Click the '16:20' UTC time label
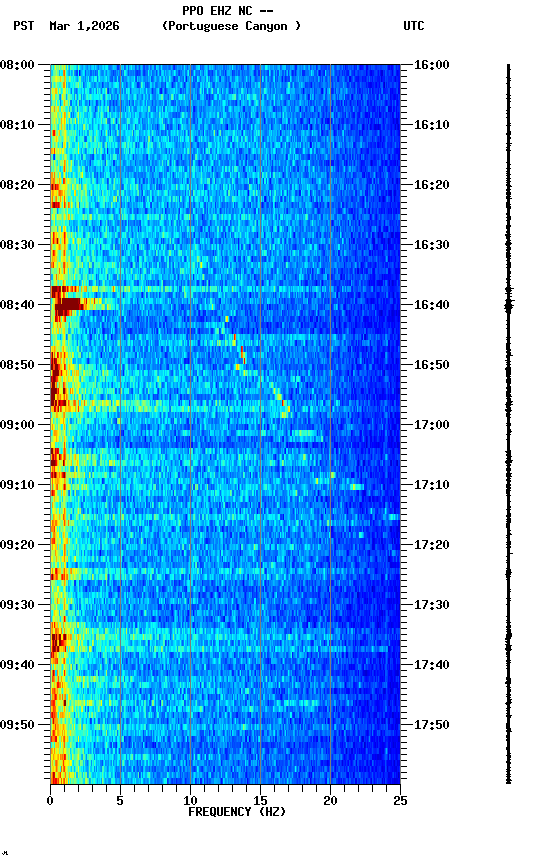Screen dimensions: 552x864 (432, 185)
